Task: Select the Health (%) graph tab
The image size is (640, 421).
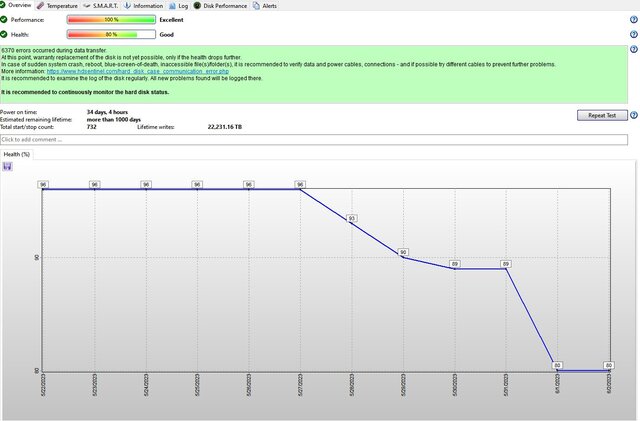Action: [x=17, y=154]
